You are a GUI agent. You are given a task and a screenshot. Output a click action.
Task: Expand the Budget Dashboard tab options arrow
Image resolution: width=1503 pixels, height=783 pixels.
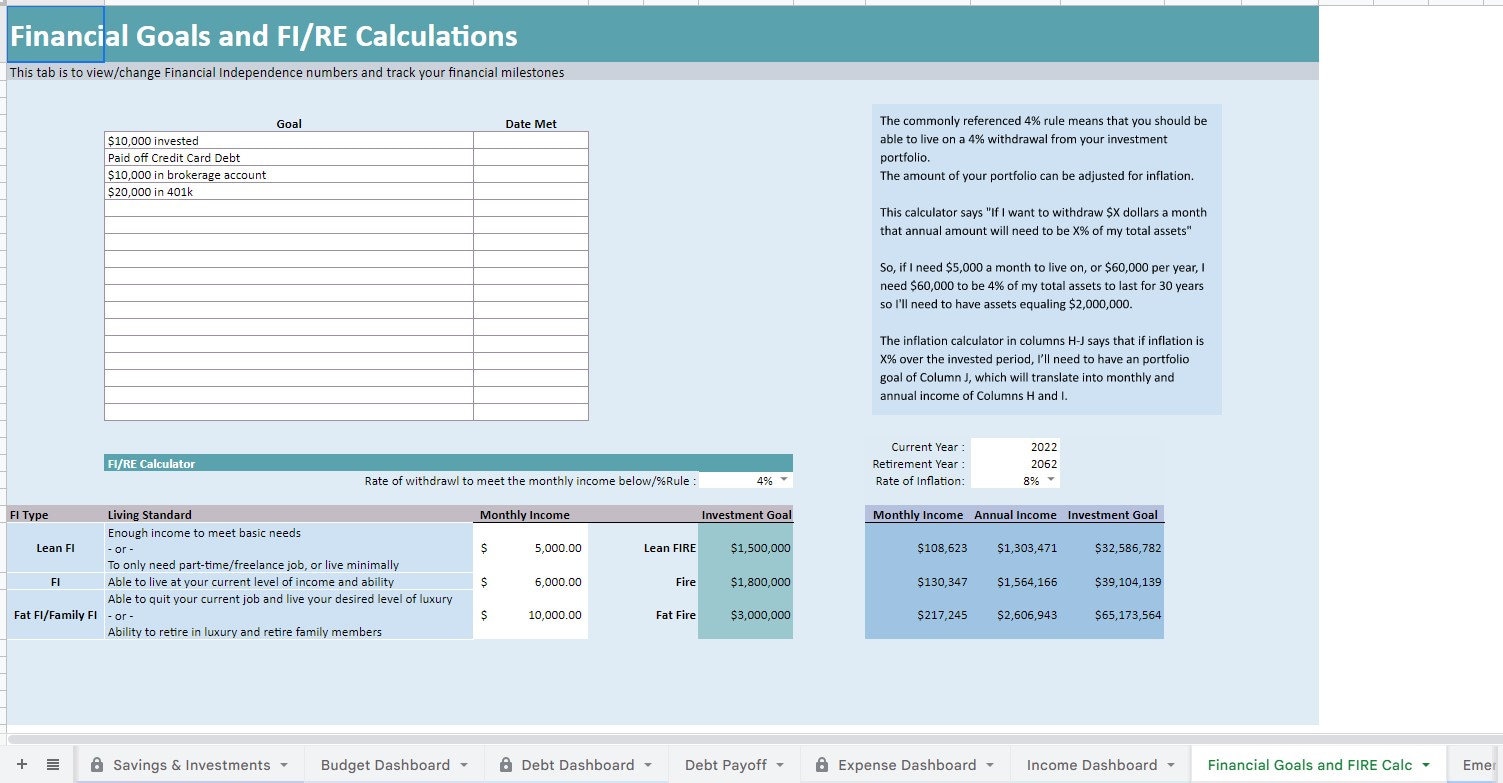pyautogui.click(x=463, y=764)
